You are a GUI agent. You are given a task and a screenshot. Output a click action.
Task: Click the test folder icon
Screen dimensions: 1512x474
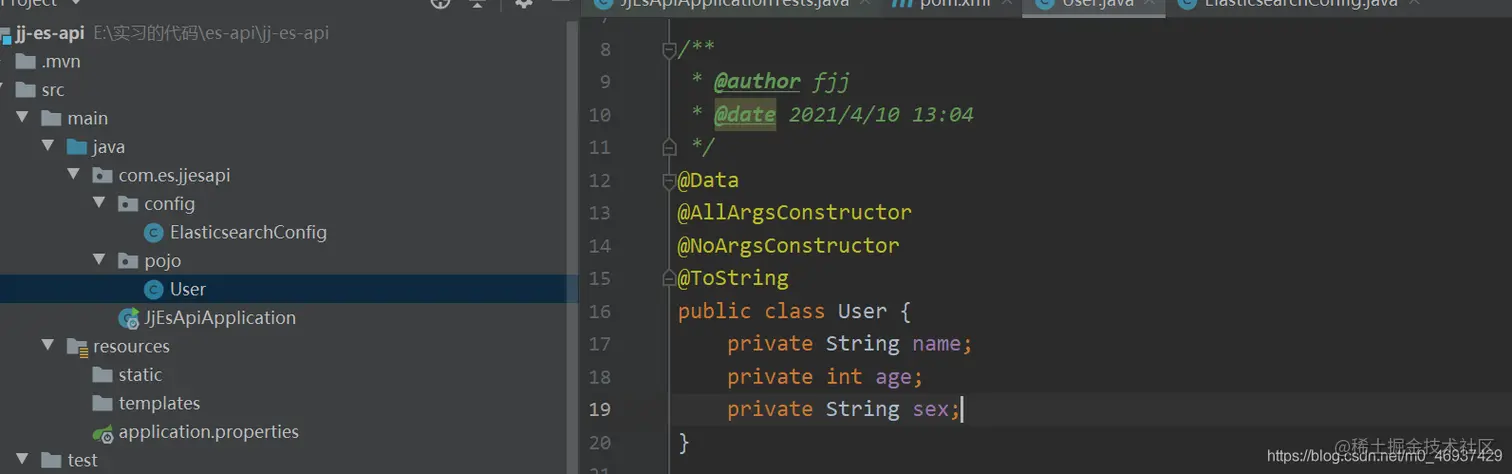52,460
